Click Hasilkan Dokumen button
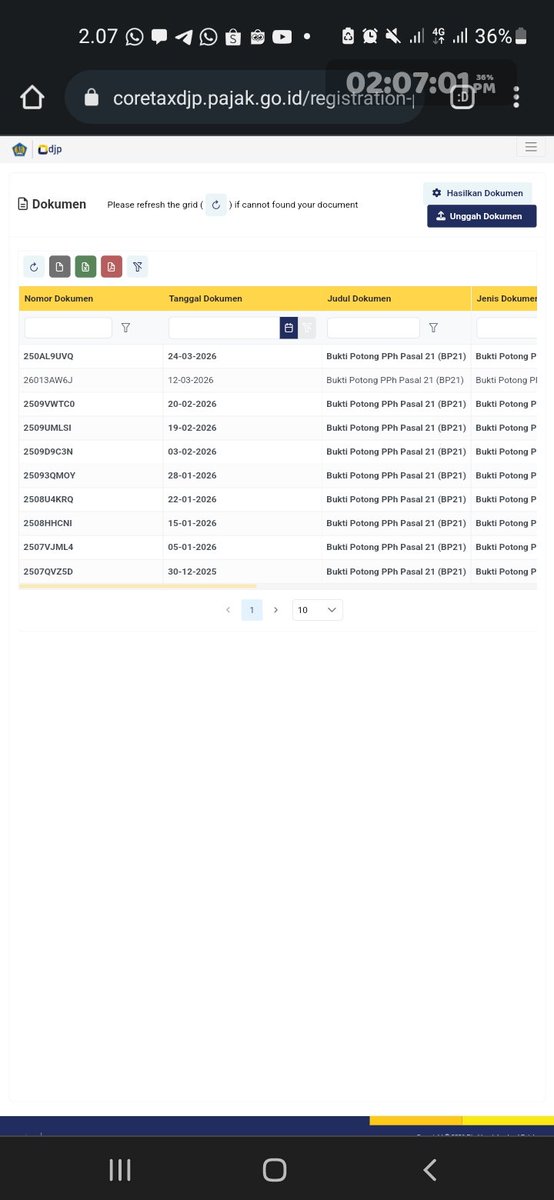 pyautogui.click(x=477, y=193)
